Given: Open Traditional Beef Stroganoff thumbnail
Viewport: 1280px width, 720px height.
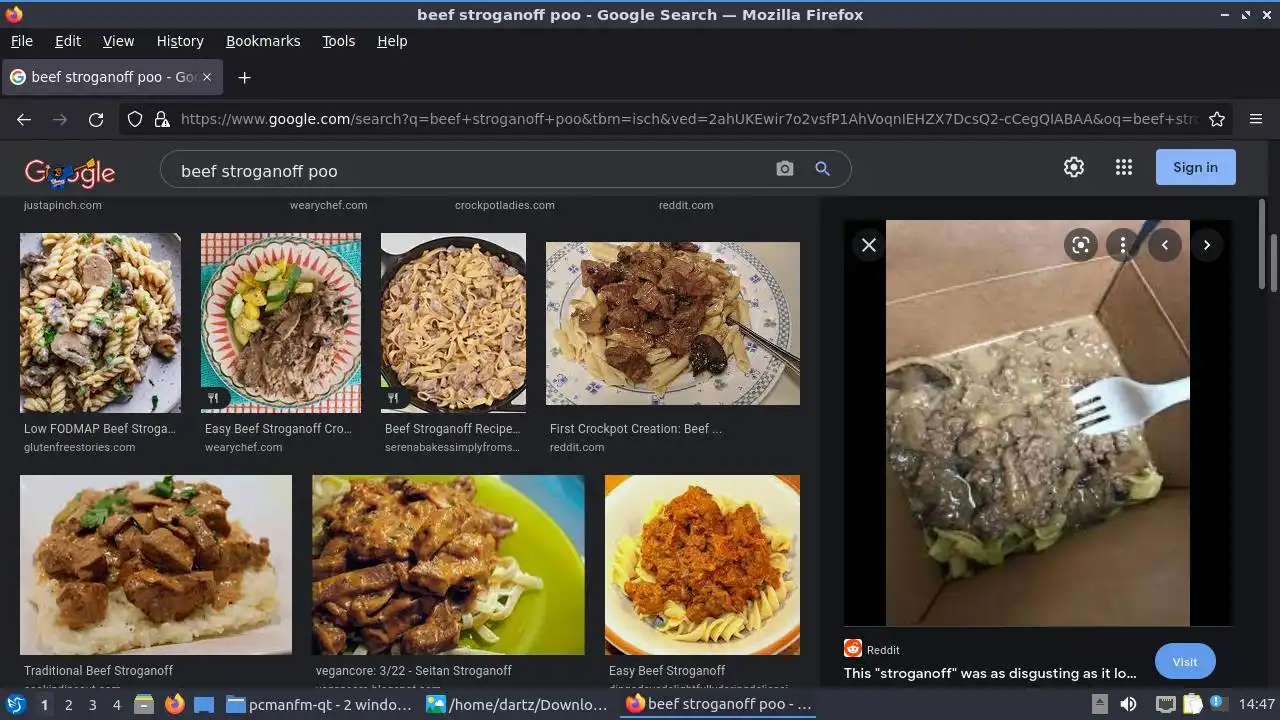Looking at the screenshot, I should click(156, 565).
